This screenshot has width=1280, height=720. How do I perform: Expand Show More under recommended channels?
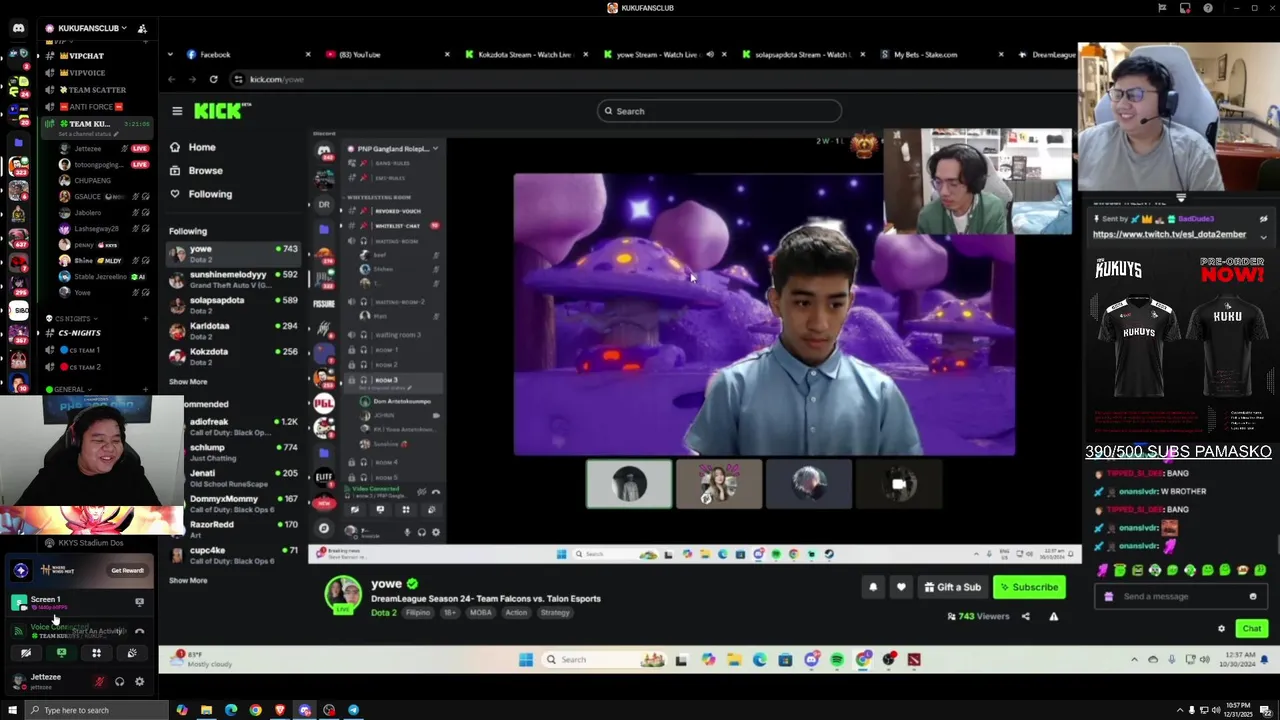pos(188,580)
